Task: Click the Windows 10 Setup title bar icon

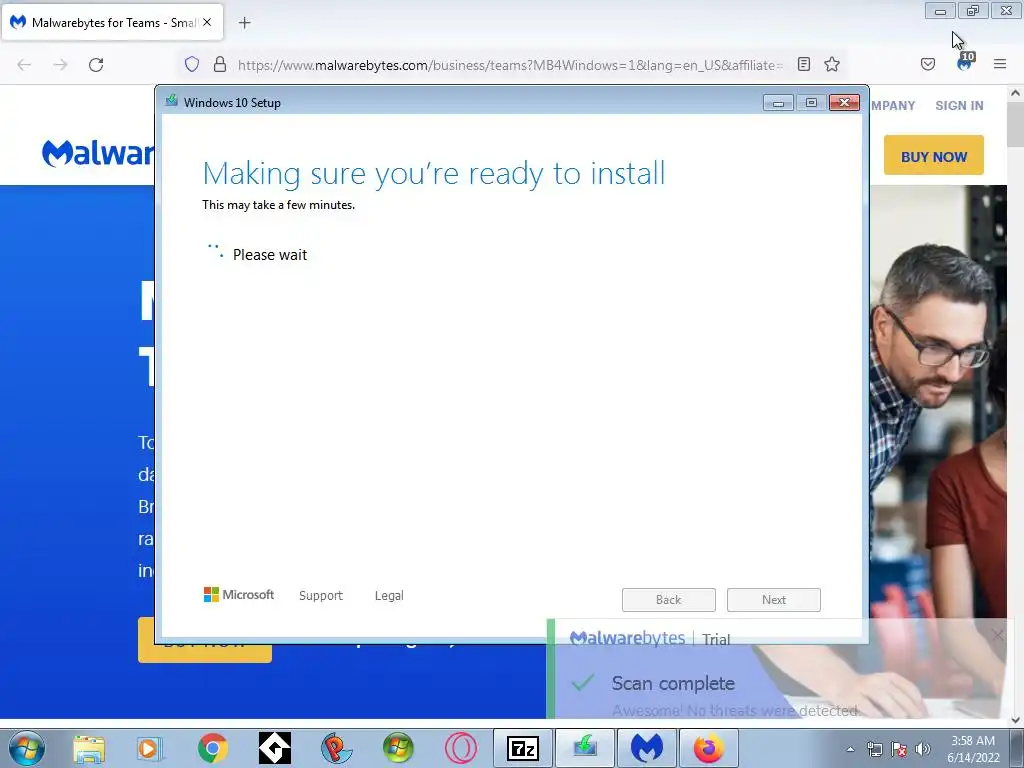Action: [x=172, y=101]
